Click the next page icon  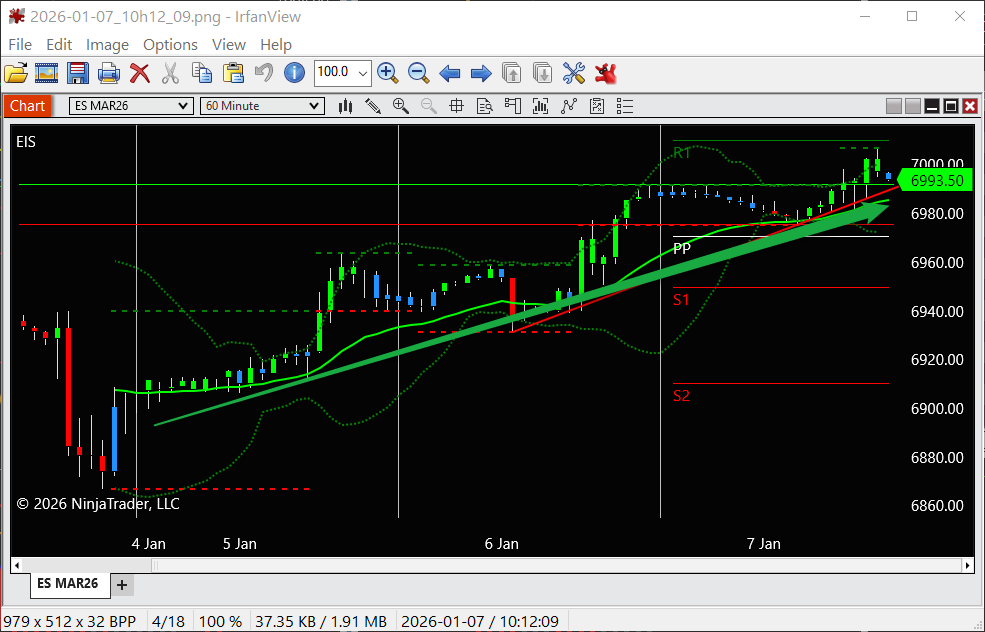542,74
